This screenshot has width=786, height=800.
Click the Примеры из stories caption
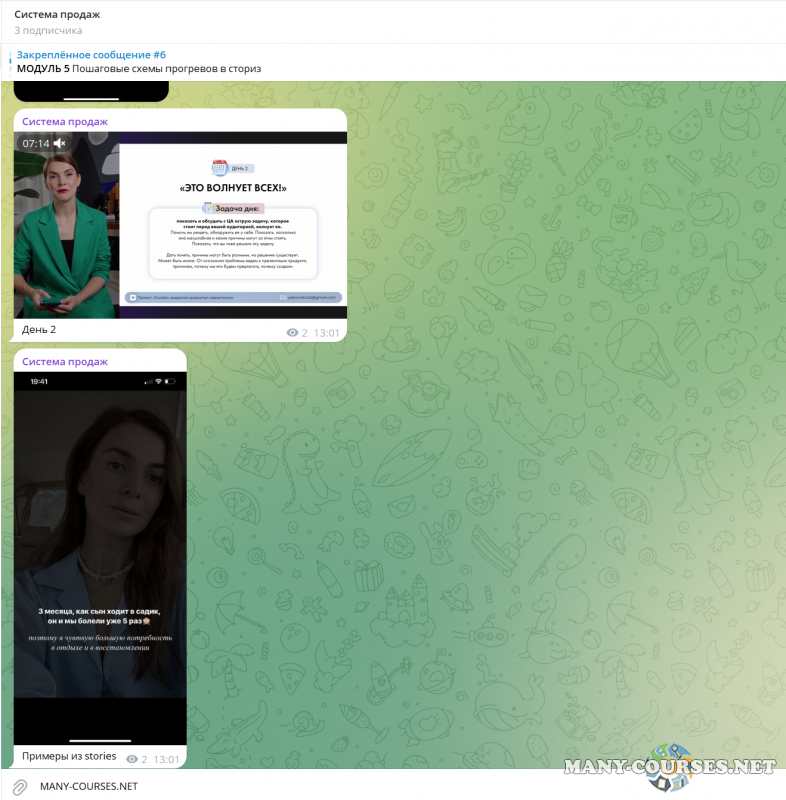(69, 756)
